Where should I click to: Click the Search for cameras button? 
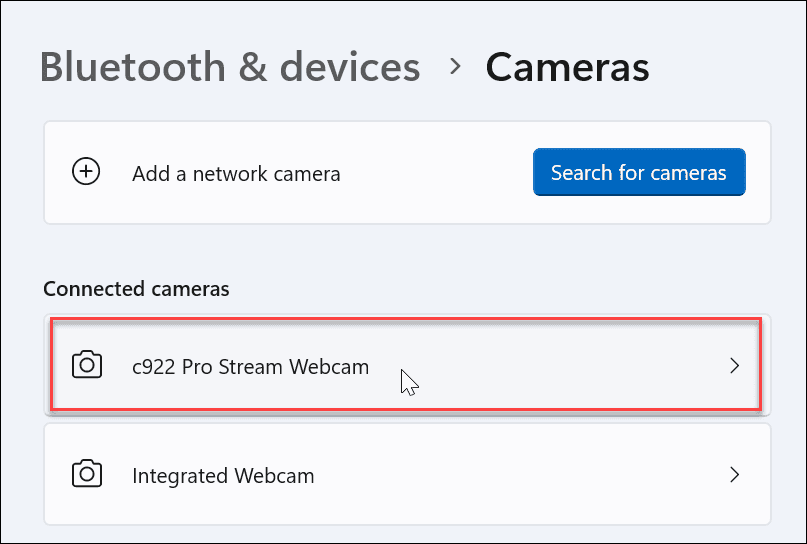(x=639, y=172)
